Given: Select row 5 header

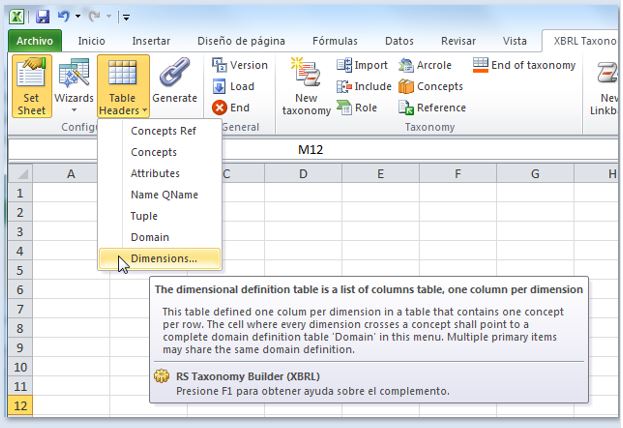Looking at the screenshot, I should pos(20,270).
